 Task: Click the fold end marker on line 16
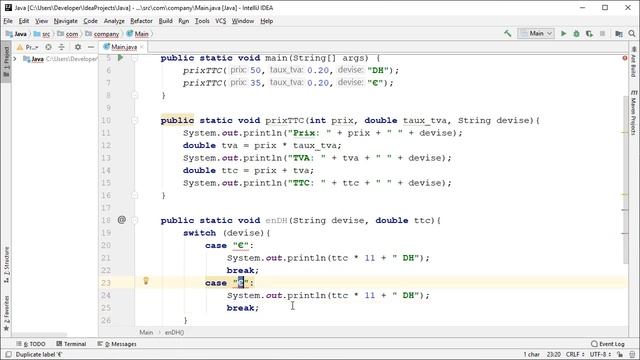135,196
